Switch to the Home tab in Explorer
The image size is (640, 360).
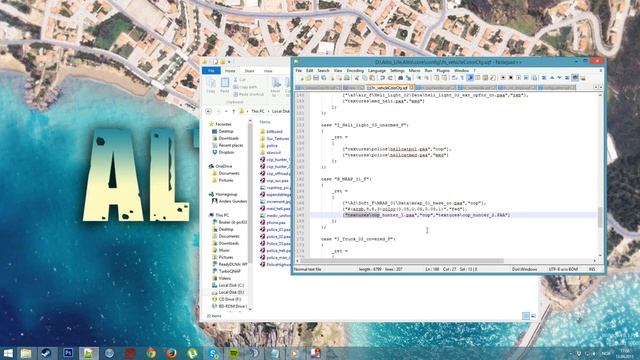[230, 71]
